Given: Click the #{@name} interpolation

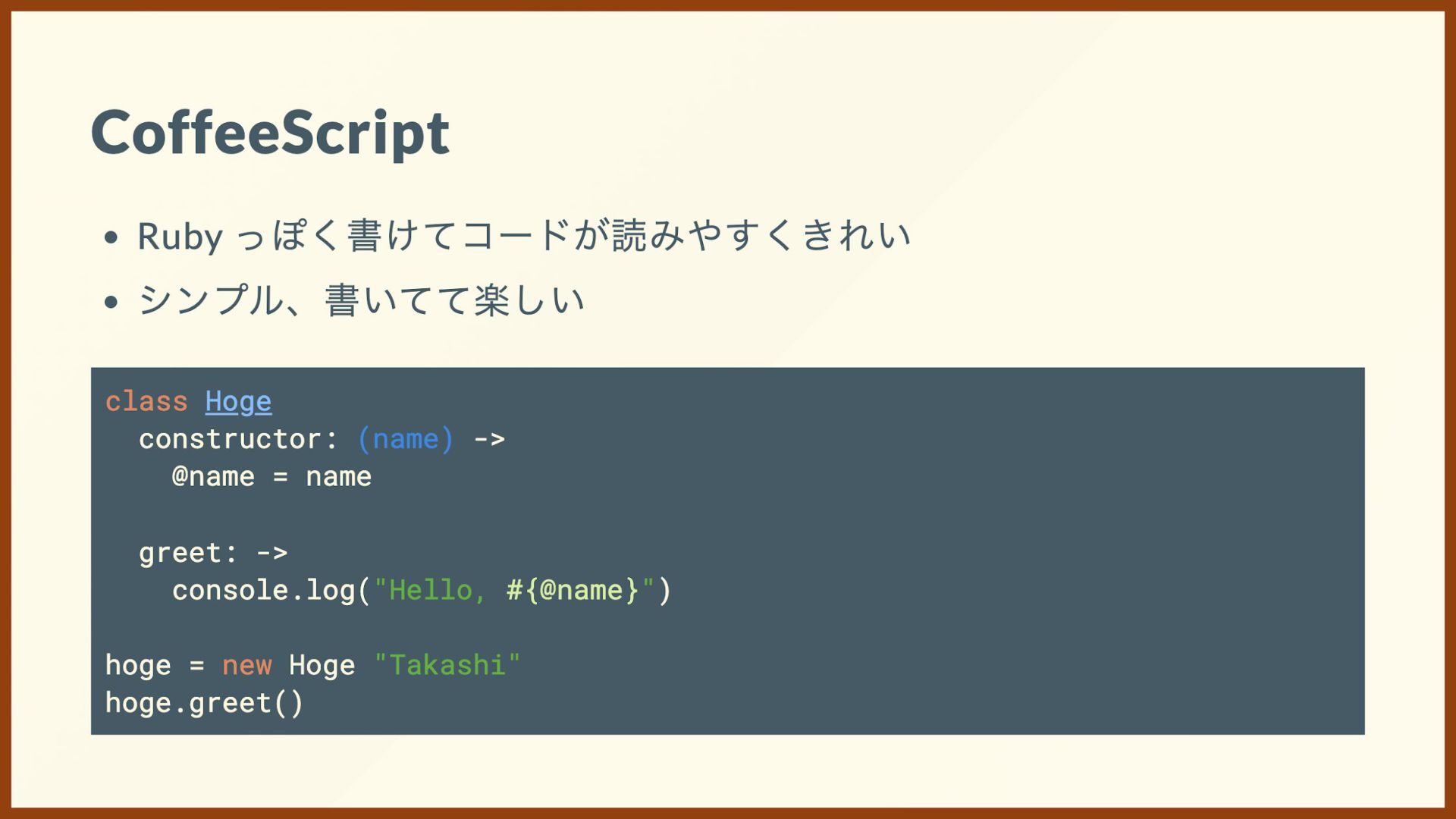Looking at the screenshot, I should click(573, 591).
